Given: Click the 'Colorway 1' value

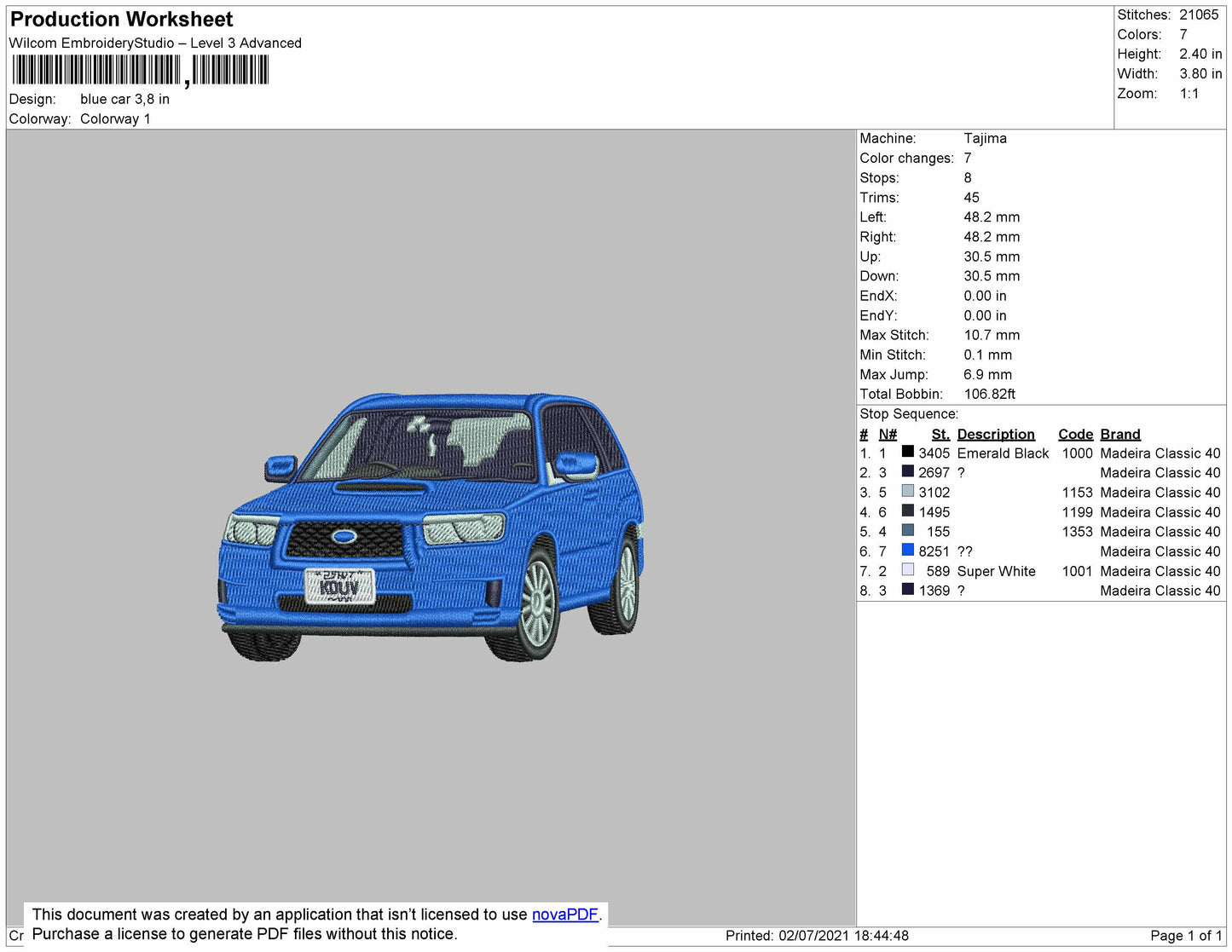Looking at the screenshot, I should 115,118.
